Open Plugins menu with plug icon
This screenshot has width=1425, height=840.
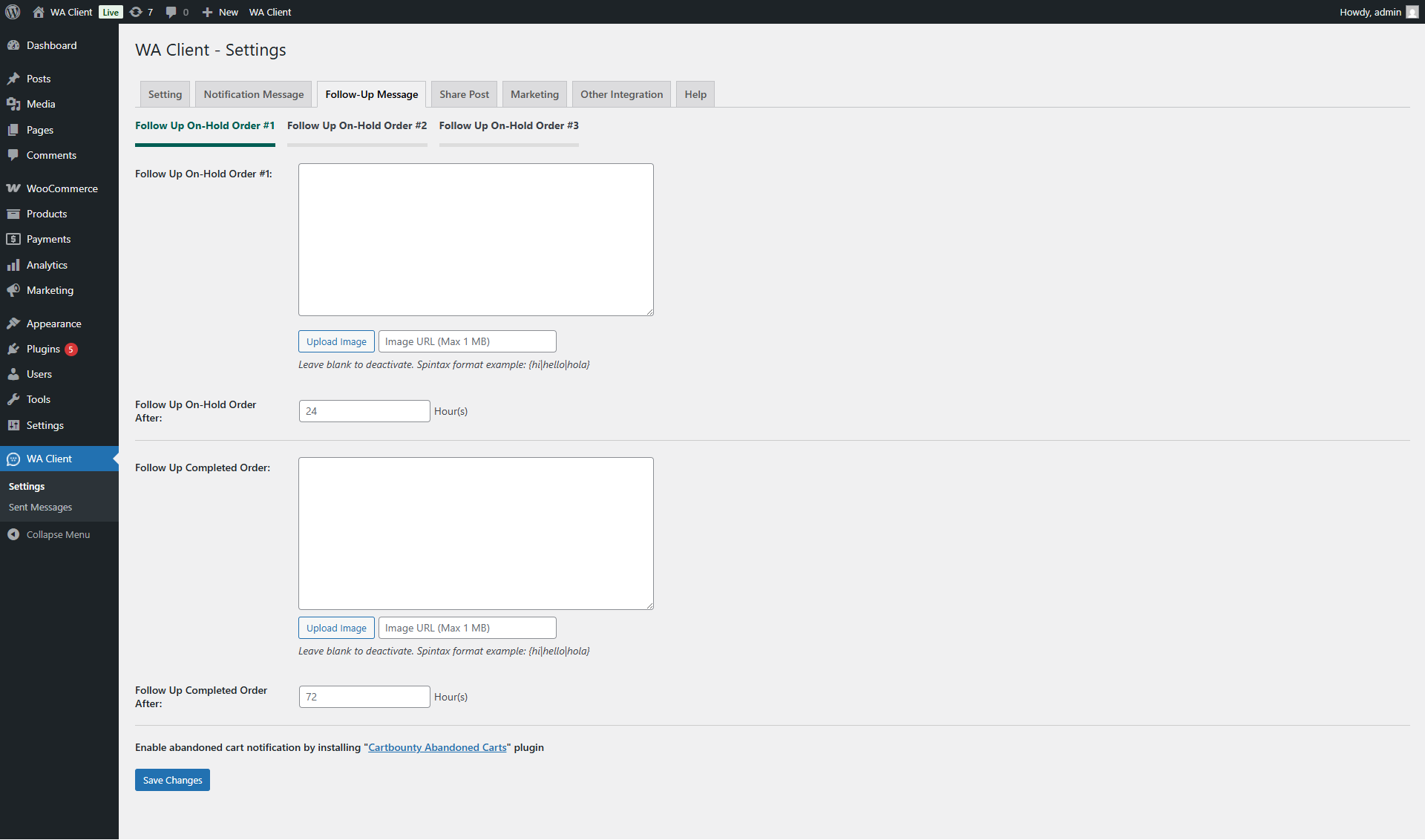pyautogui.click(x=13, y=349)
